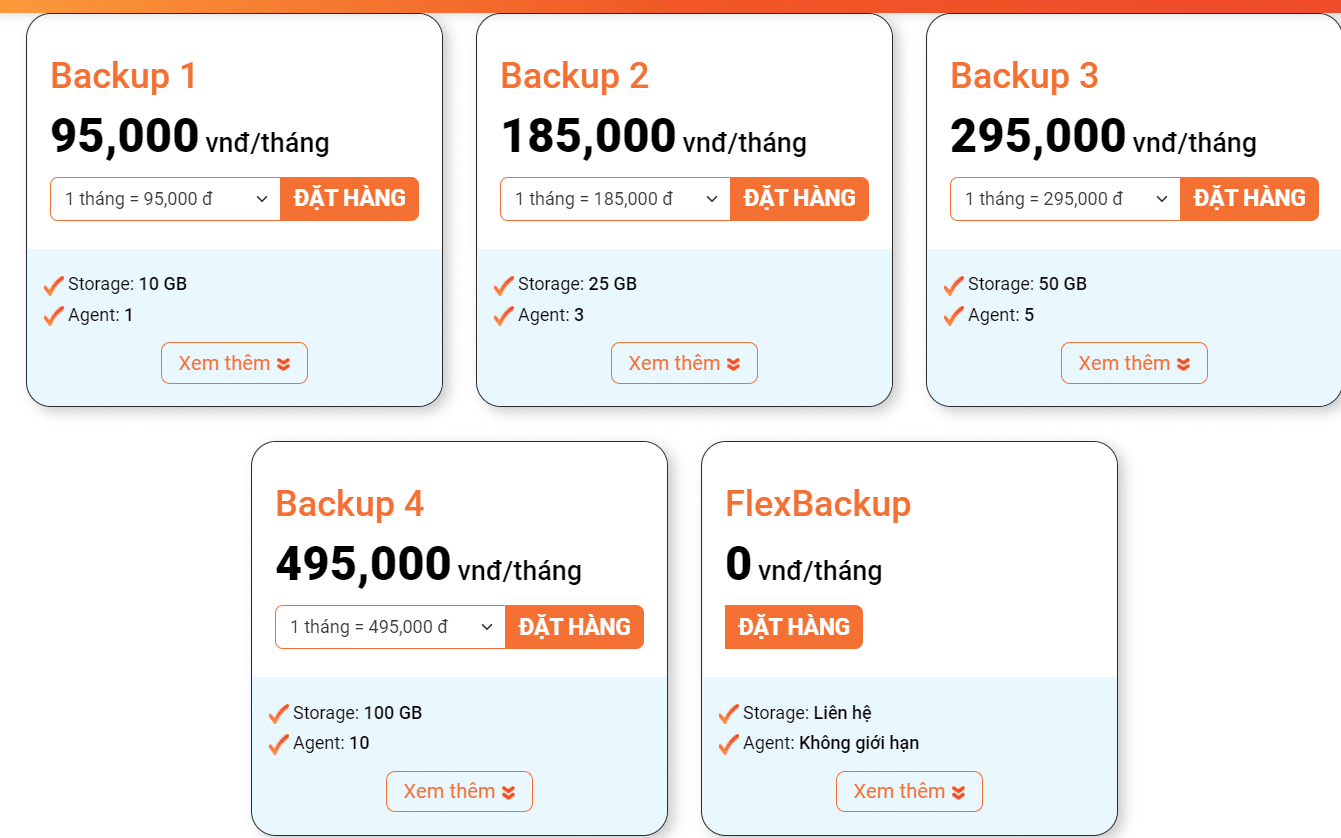The width and height of the screenshot is (1341, 838).
Task: Open the Backup 4 billing period dropdown
Action: click(x=391, y=627)
